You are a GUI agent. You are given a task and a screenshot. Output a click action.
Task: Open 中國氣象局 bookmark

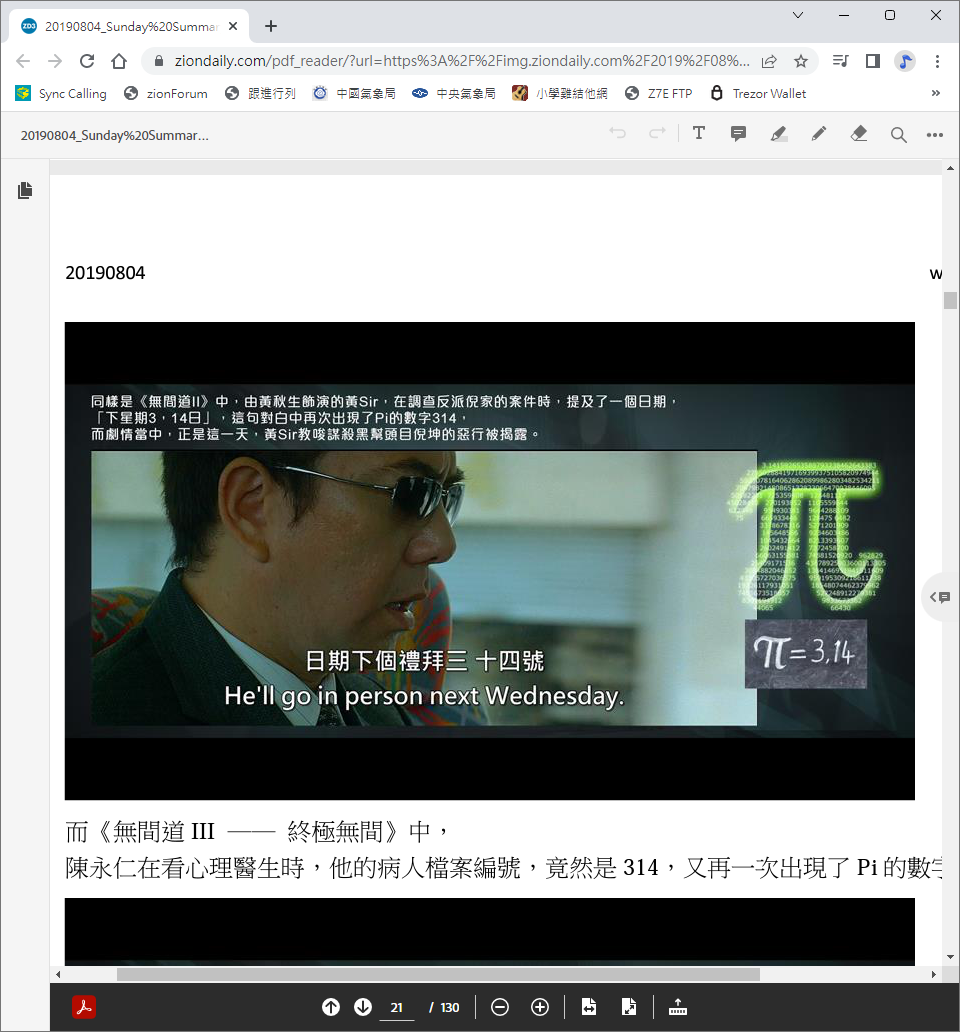pos(355,93)
